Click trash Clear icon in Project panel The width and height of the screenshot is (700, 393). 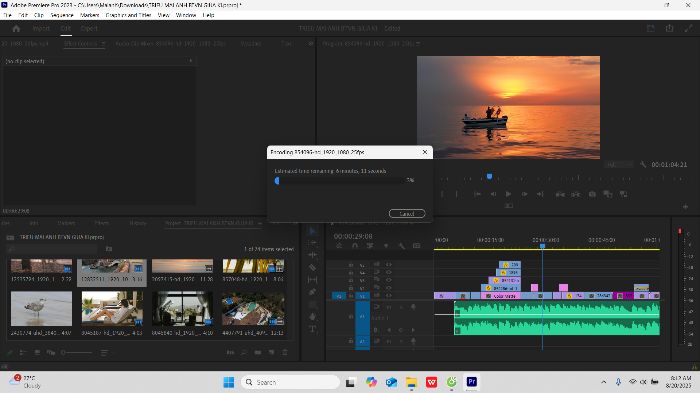click(285, 352)
